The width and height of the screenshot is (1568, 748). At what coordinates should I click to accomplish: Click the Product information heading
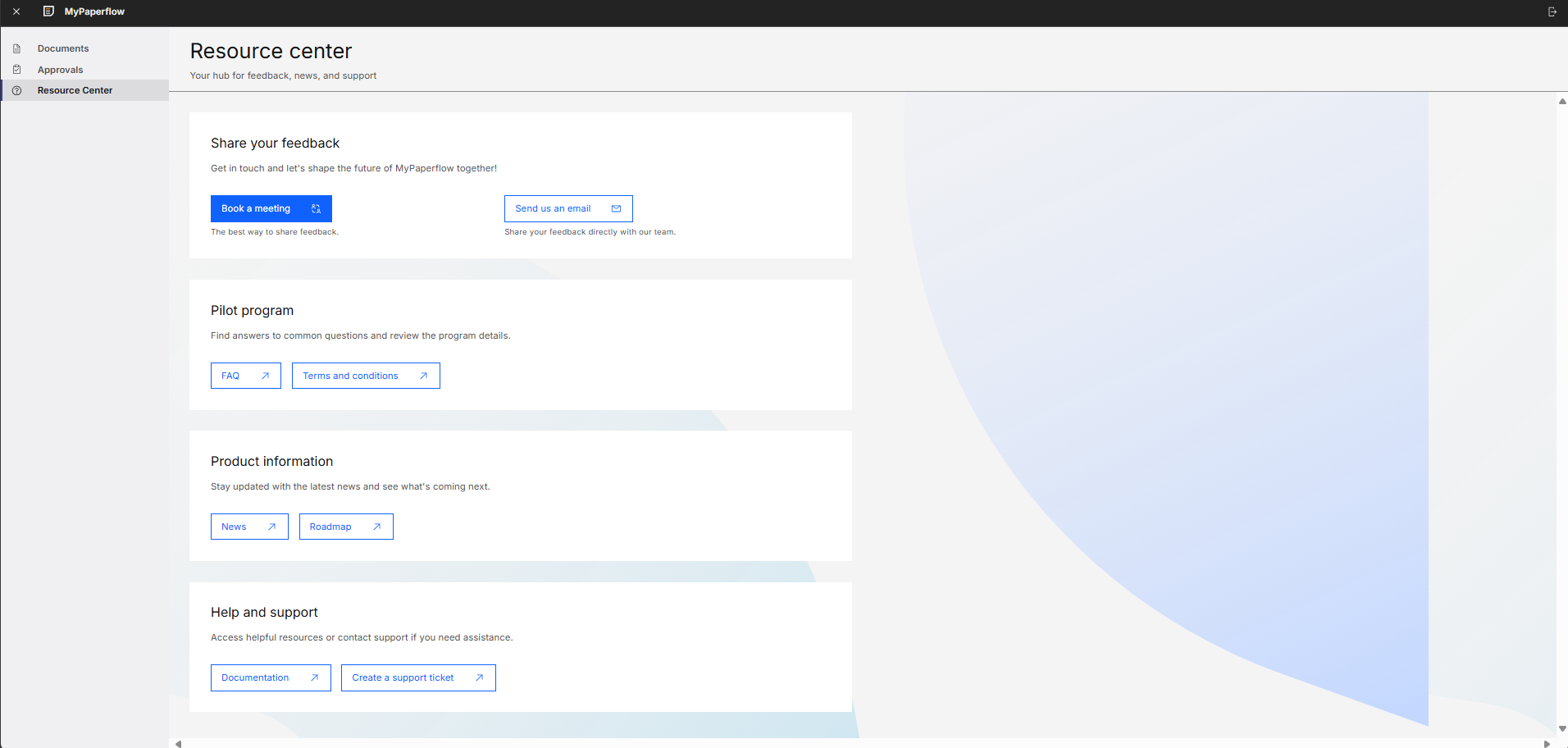point(271,461)
